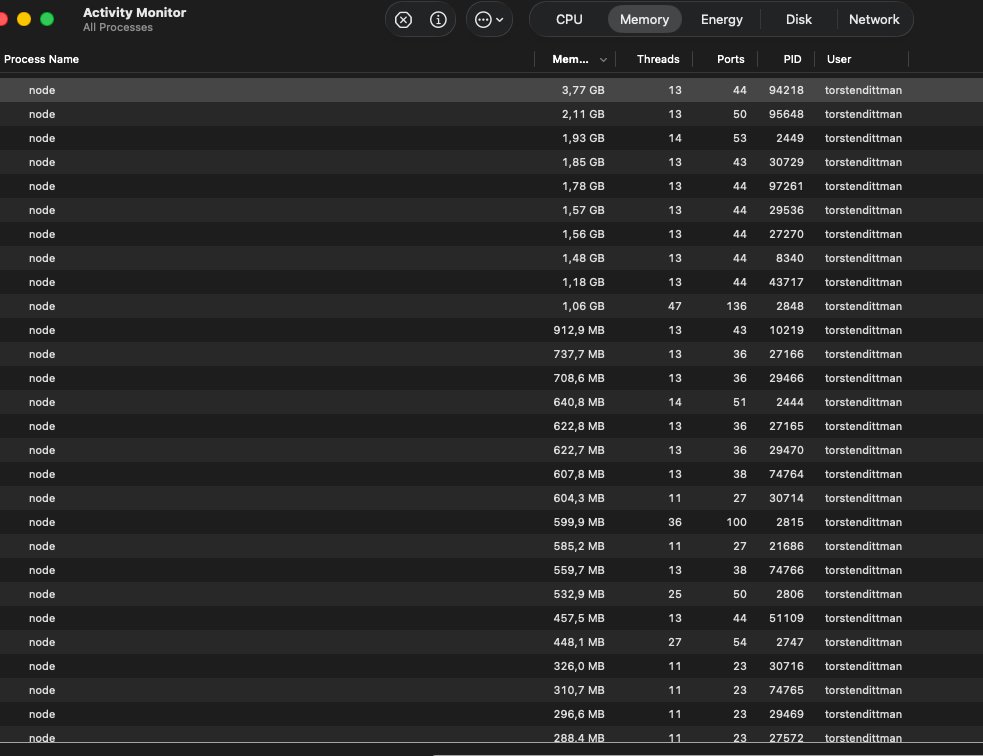
Task: Click the 1,85 GB memory value
Action: click(x=582, y=162)
